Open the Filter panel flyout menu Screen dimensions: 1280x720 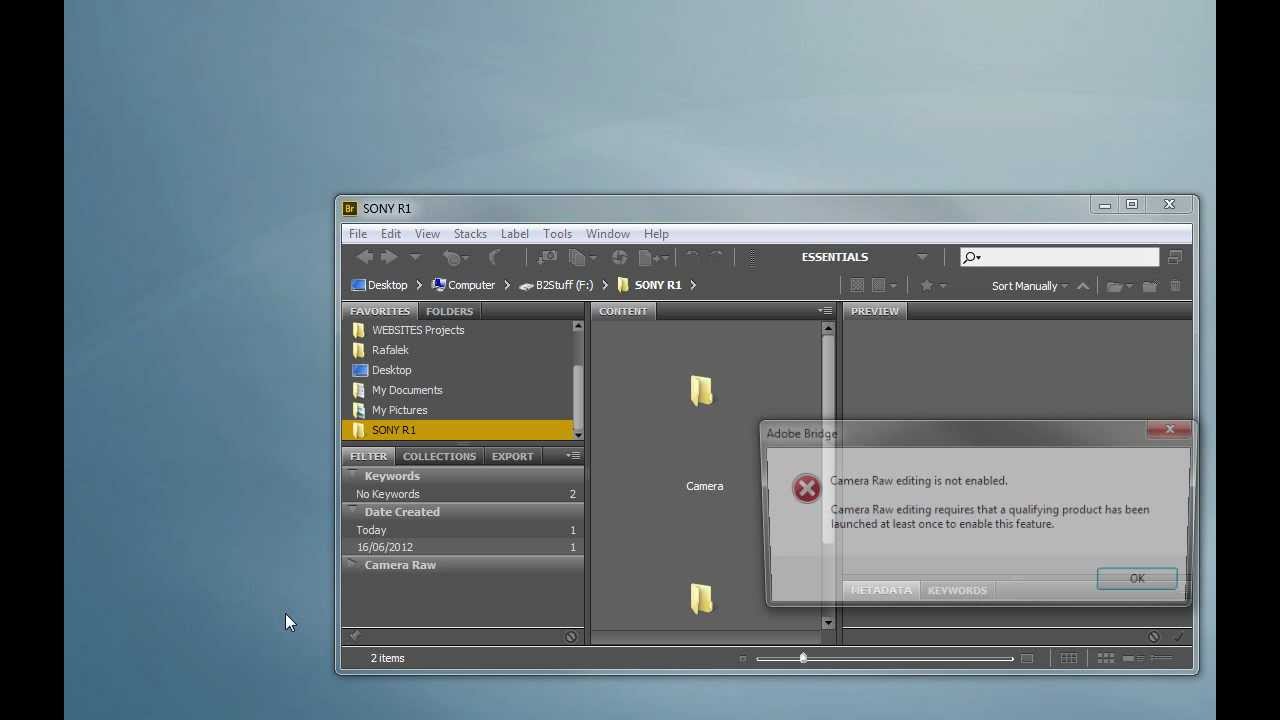[x=573, y=456]
